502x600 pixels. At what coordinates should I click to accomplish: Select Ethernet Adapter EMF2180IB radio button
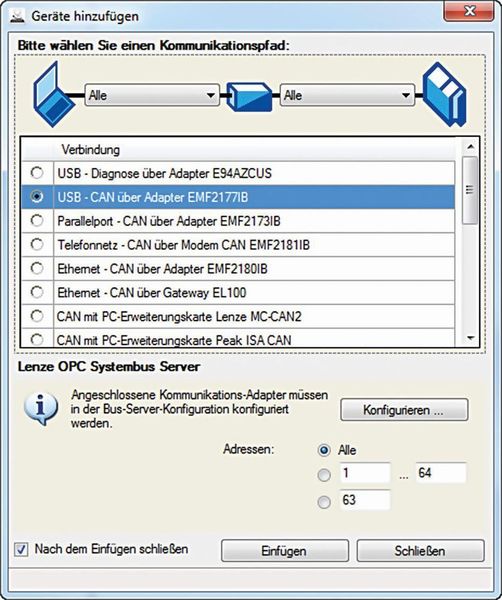pyautogui.click(x=37, y=268)
